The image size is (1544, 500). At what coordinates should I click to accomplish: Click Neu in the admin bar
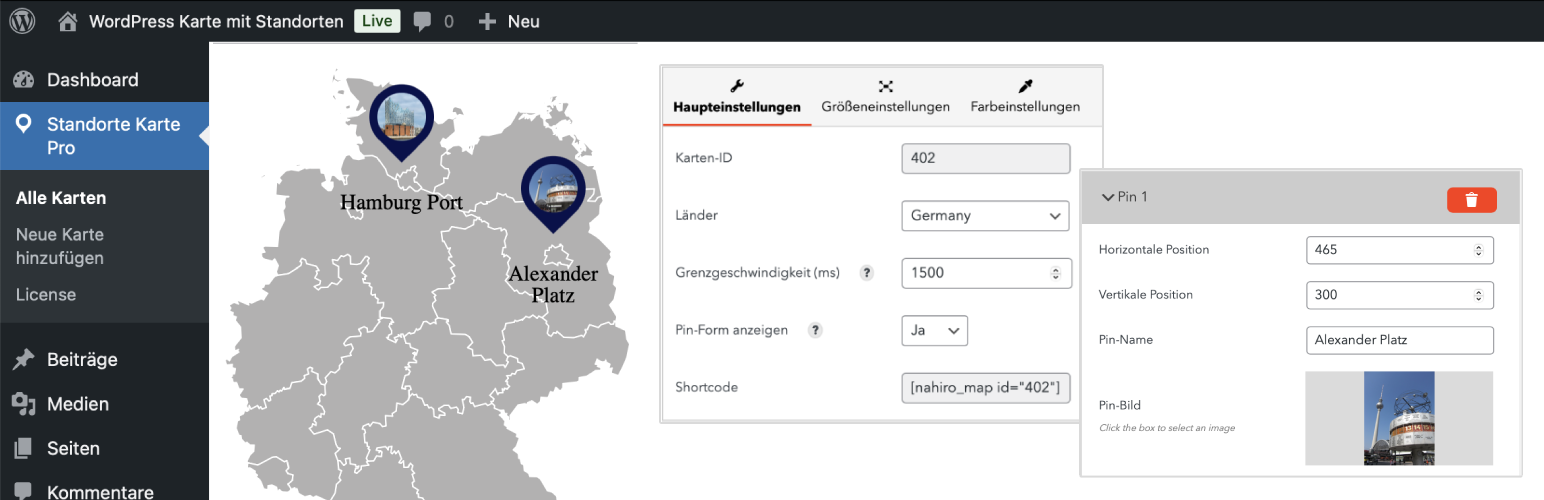tap(523, 21)
